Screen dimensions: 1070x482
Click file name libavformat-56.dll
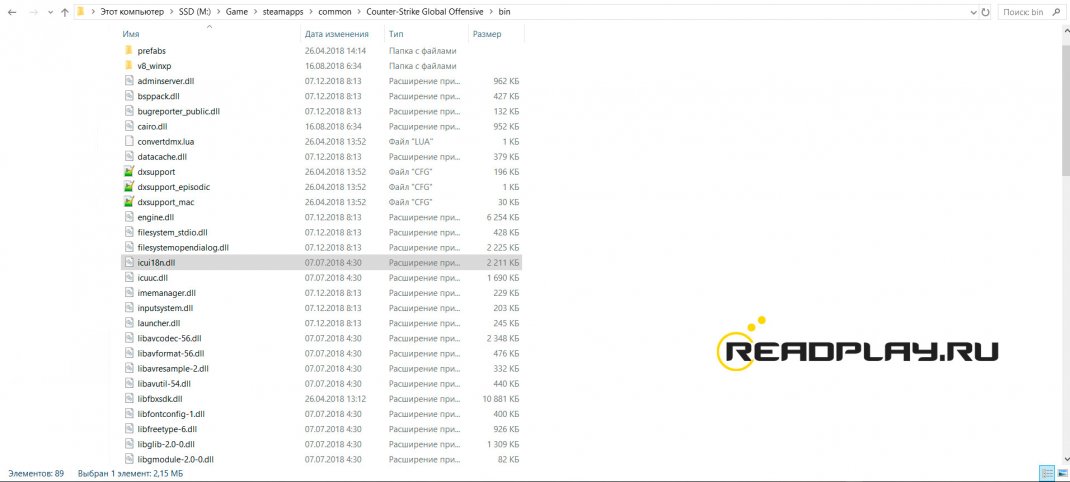(x=171, y=353)
